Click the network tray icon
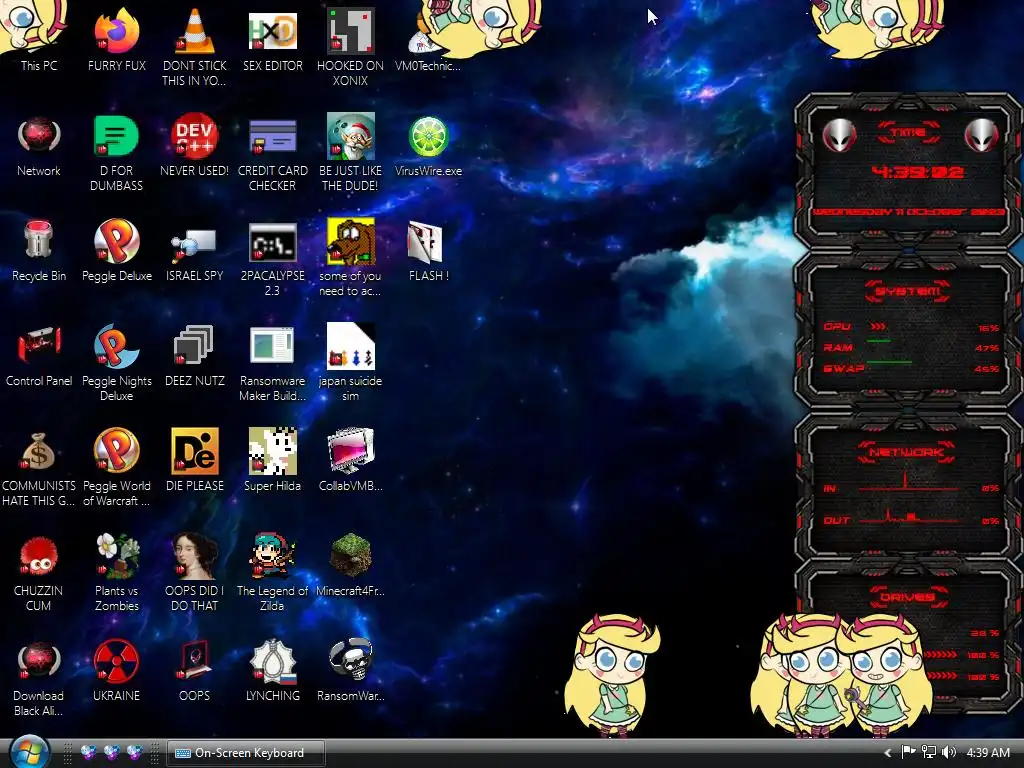The width and height of the screenshot is (1024, 768). coord(929,752)
